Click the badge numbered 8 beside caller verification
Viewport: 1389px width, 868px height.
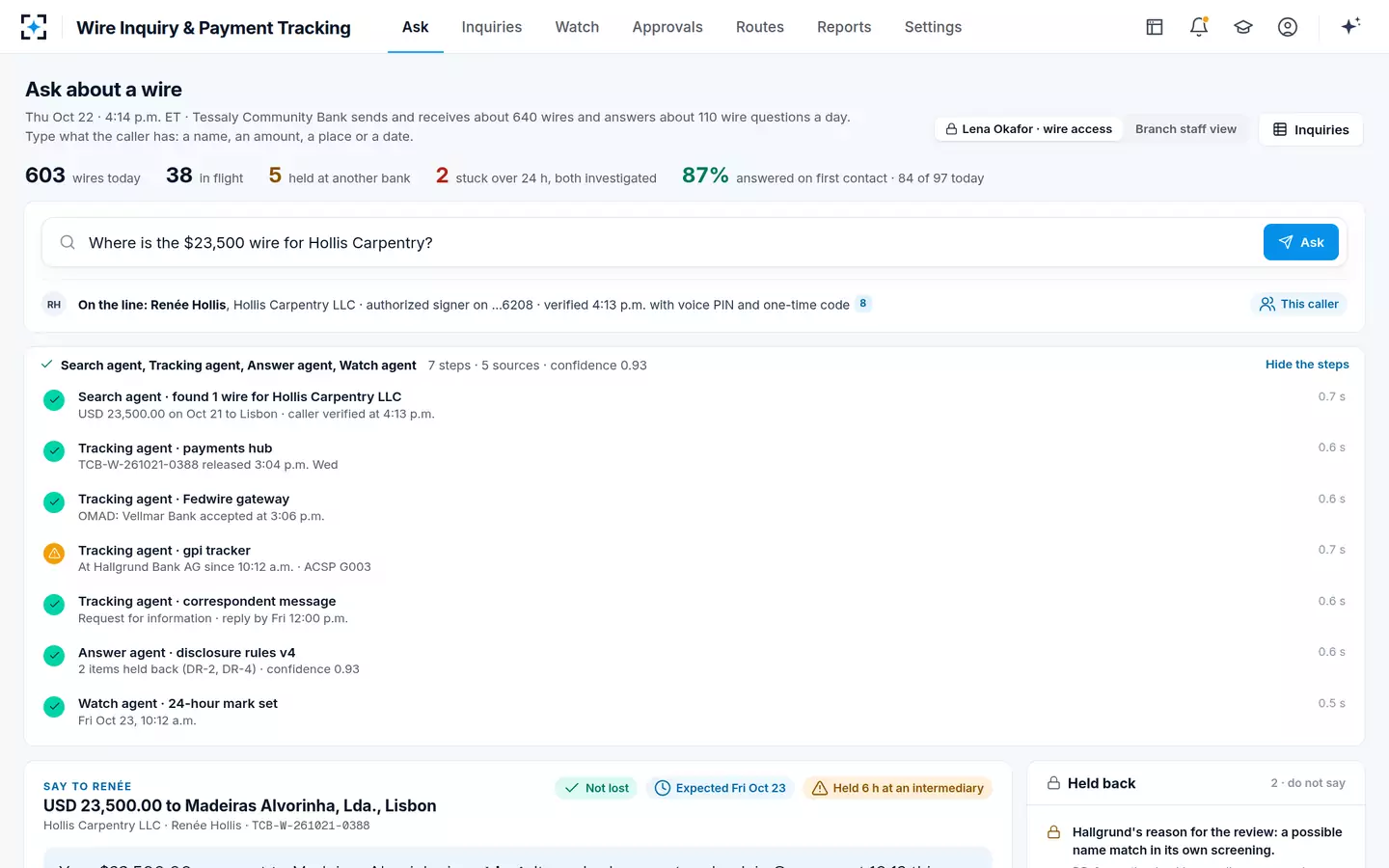863,304
